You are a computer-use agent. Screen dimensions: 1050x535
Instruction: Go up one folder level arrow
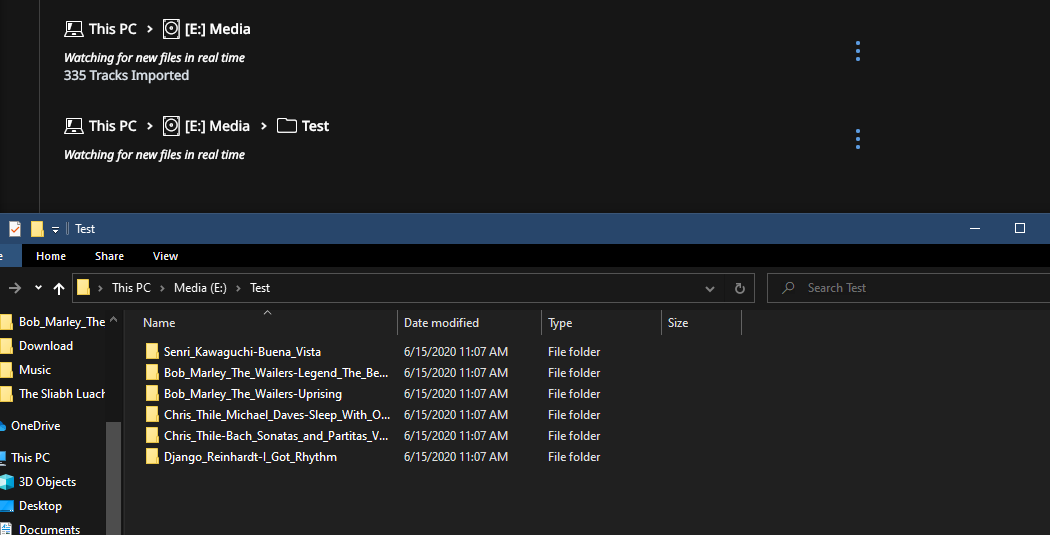(59, 288)
